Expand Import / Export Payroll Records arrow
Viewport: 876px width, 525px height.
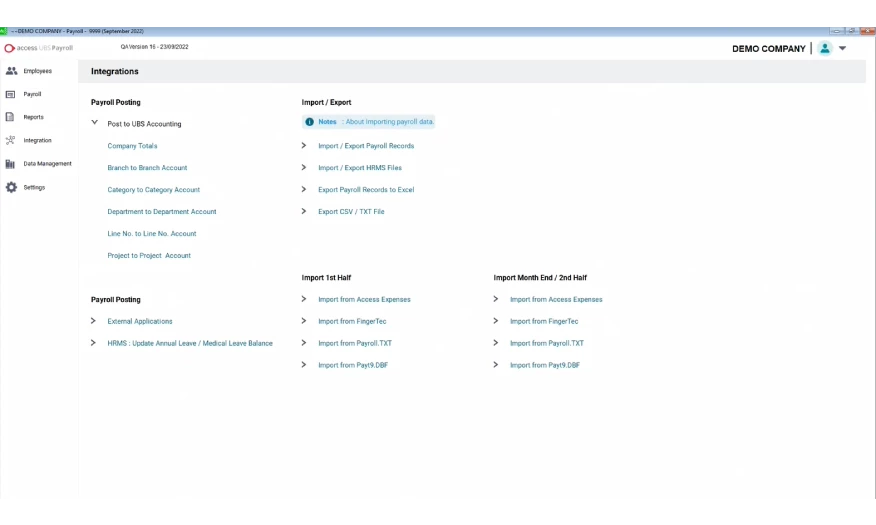point(304,146)
